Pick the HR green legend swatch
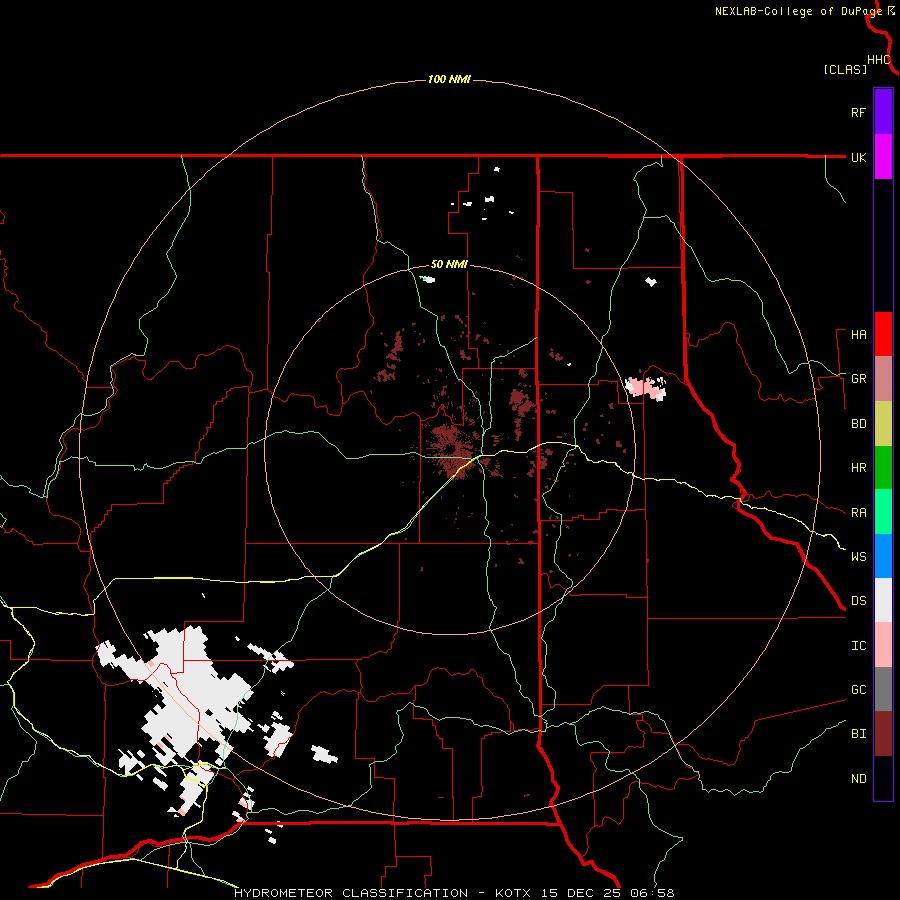The height and width of the screenshot is (900, 900). click(x=883, y=467)
